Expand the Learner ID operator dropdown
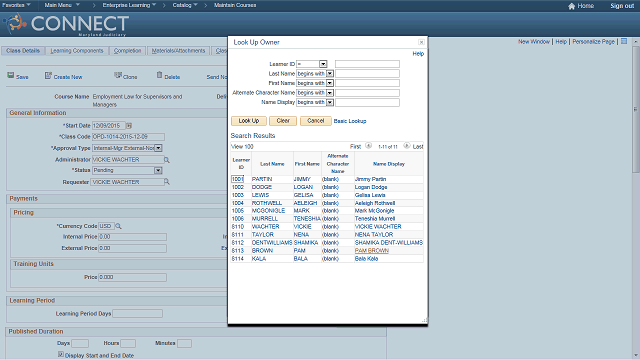The image size is (640, 360). pyautogui.click(x=323, y=64)
